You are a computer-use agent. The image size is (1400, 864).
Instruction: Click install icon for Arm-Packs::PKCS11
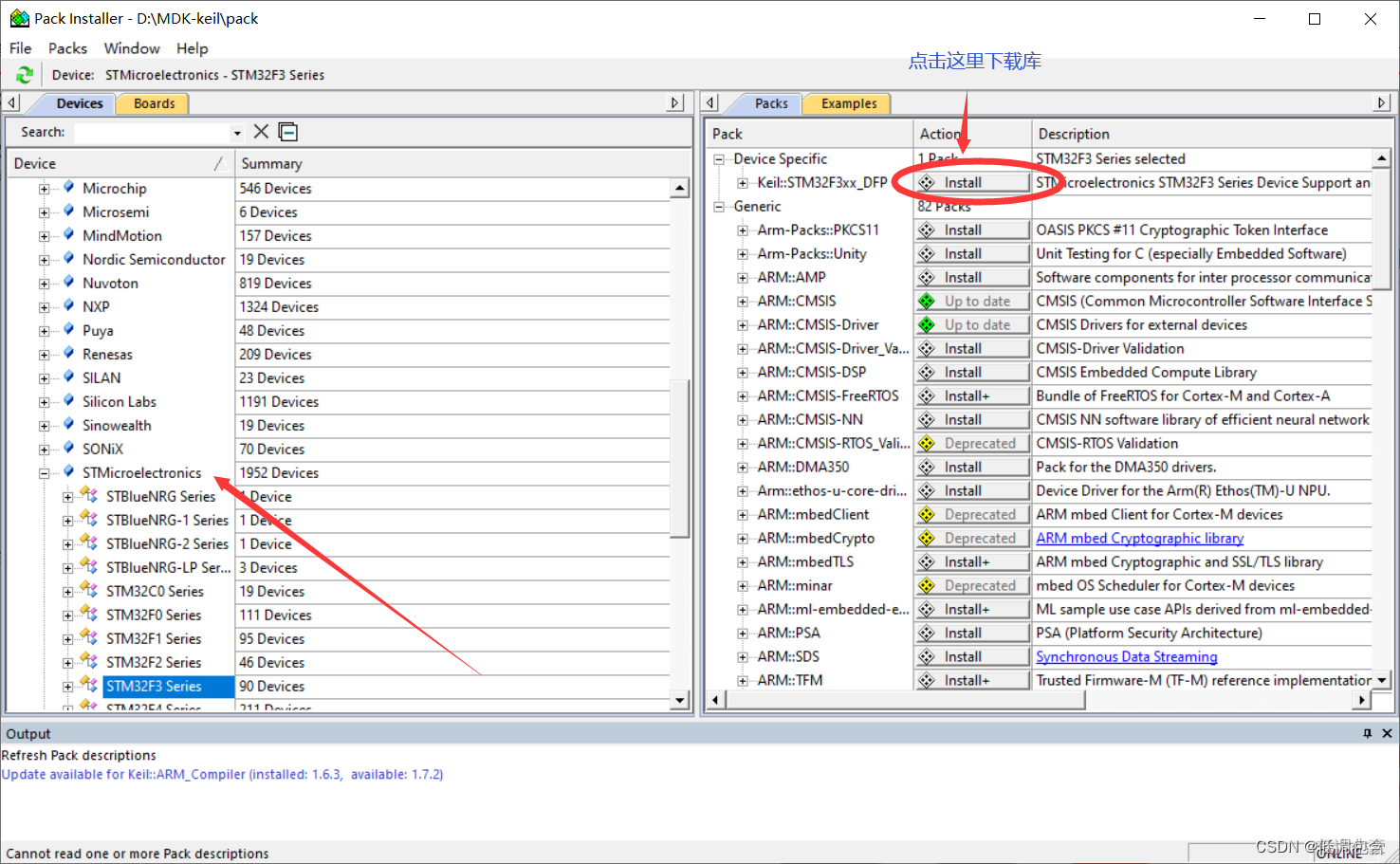coord(927,230)
